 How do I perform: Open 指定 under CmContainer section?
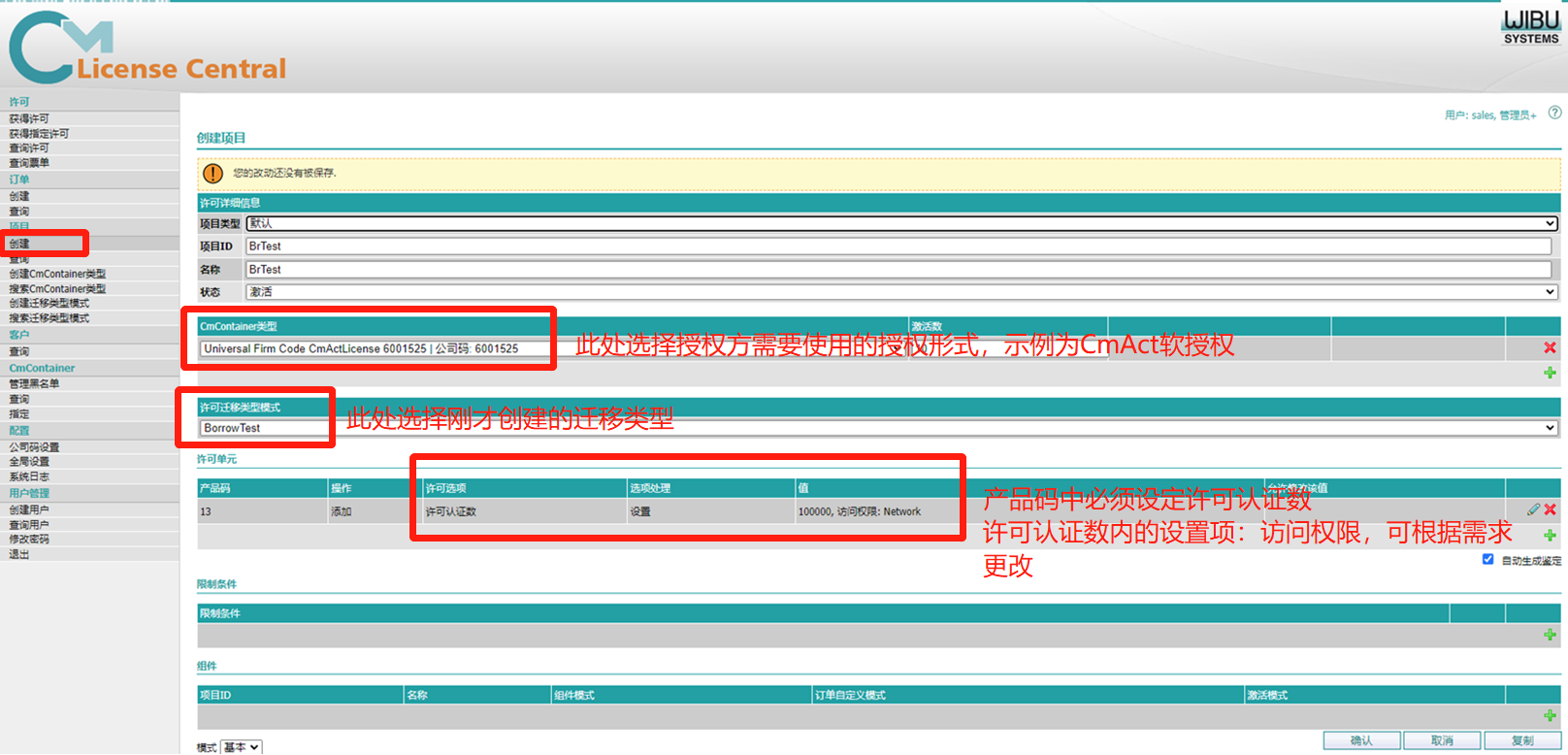19,413
